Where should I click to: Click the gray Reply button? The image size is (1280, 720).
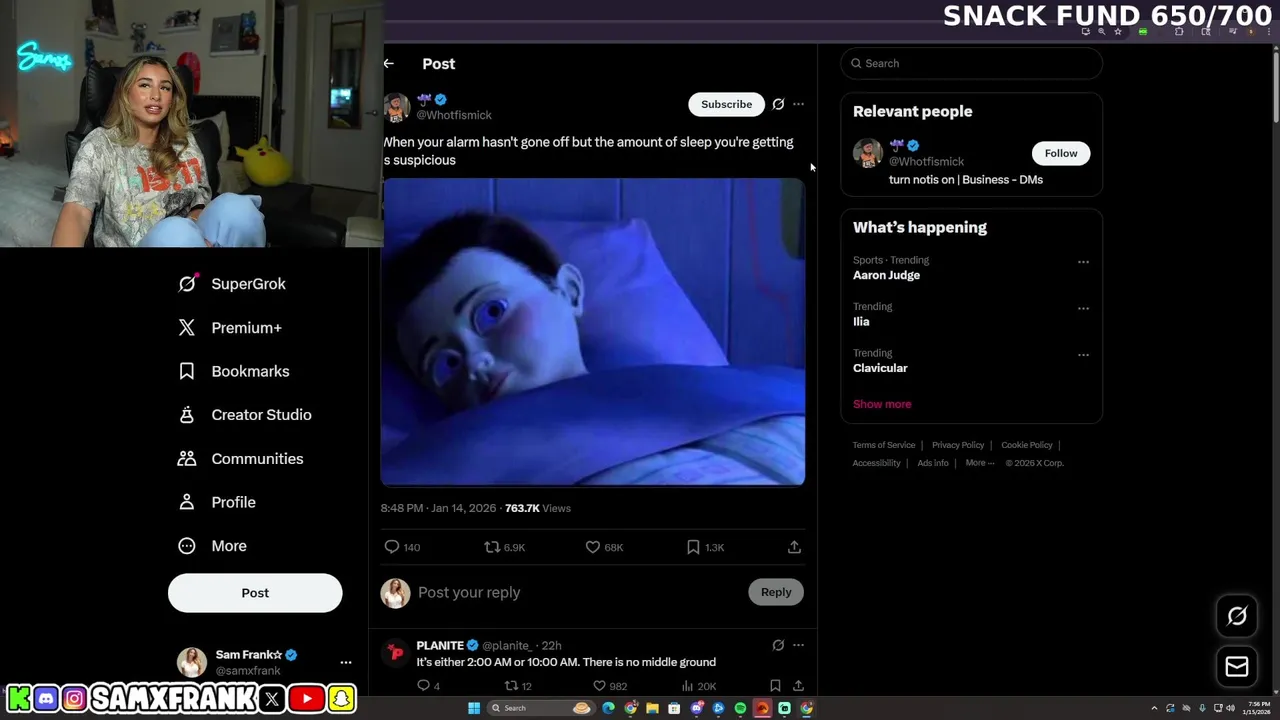pos(776,592)
